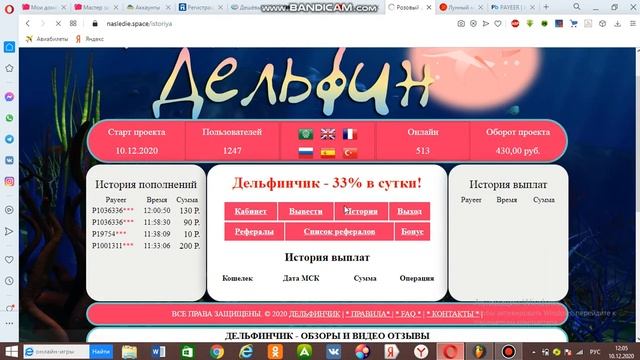
Task: Select the Turkish flag language
Action: tap(350, 153)
